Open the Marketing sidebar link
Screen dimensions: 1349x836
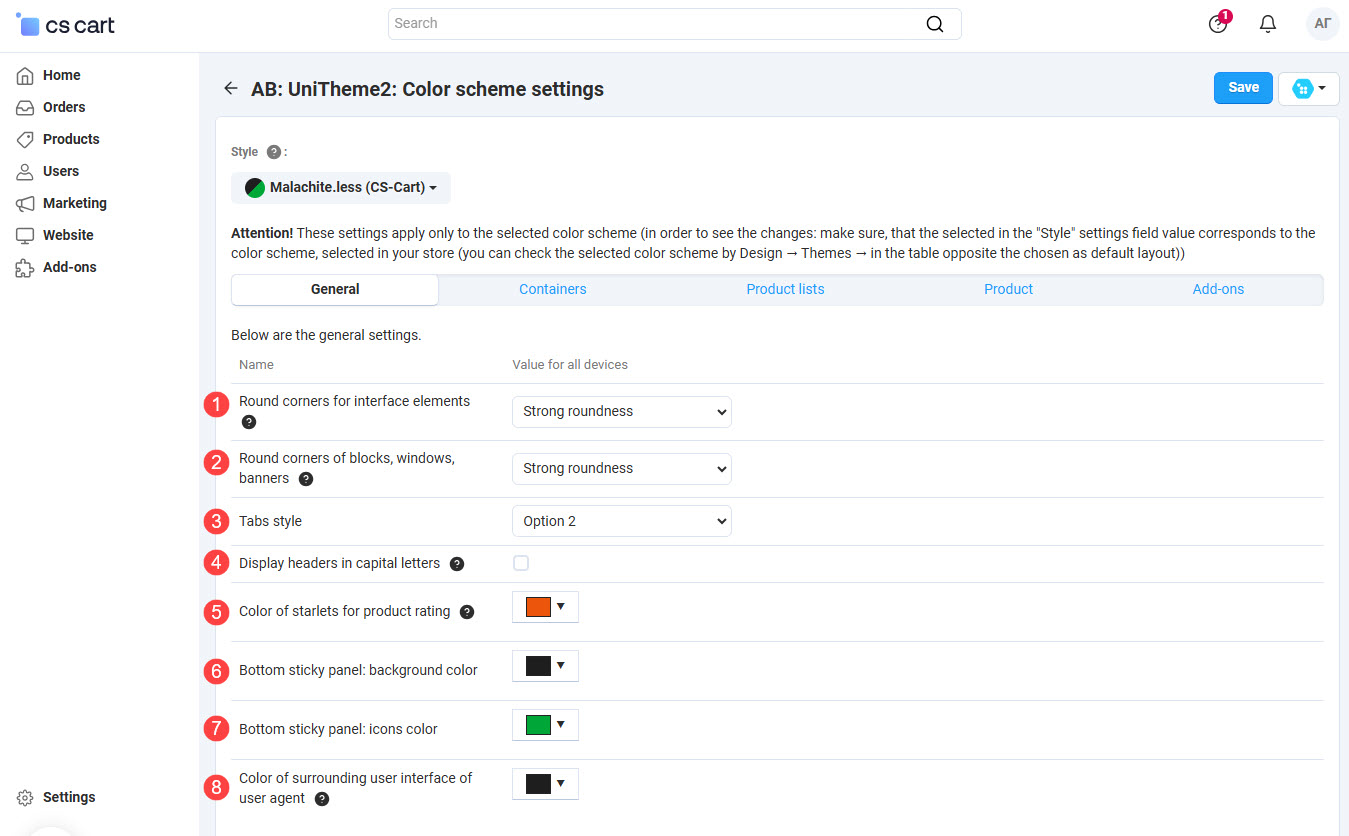pos(75,203)
